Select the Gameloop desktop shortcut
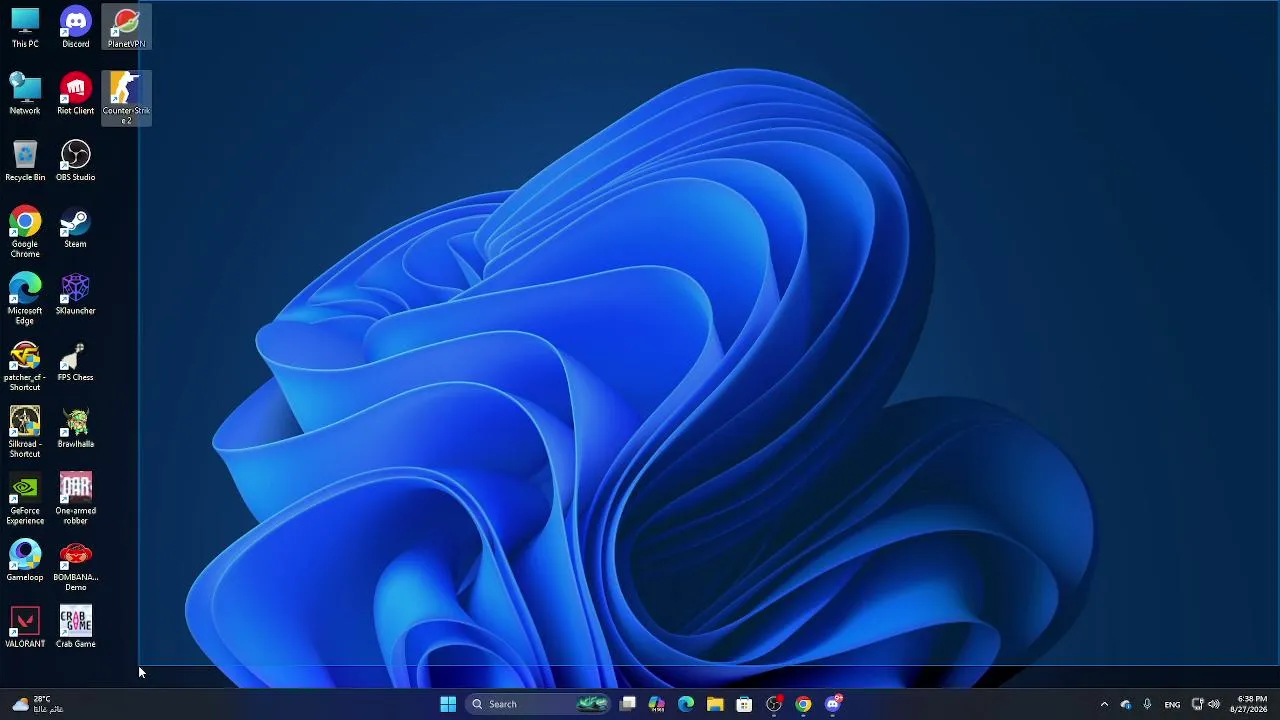Image resolution: width=1280 pixels, height=720 pixels. [x=25, y=561]
